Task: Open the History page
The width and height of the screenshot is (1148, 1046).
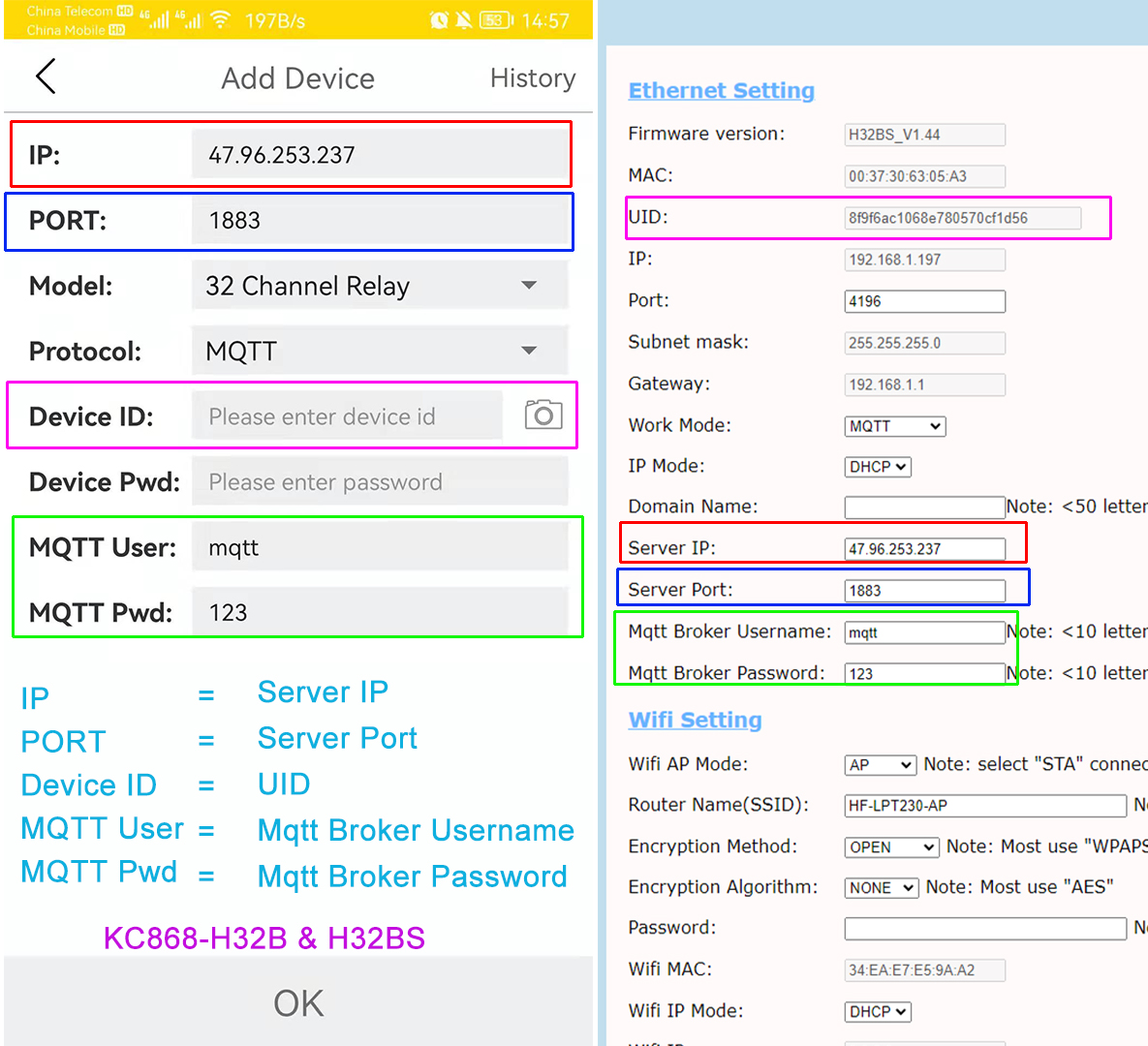Action: pyautogui.click(x=532, y=77)
